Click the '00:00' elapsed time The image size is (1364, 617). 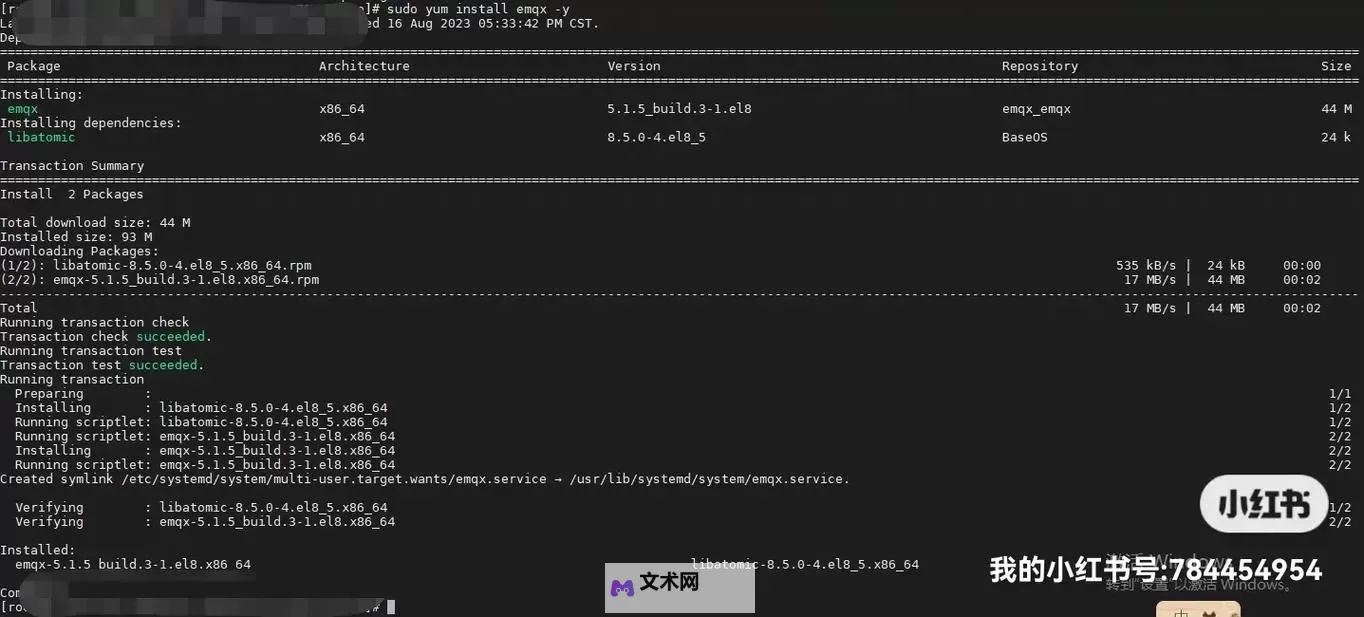pos(1302,266)
